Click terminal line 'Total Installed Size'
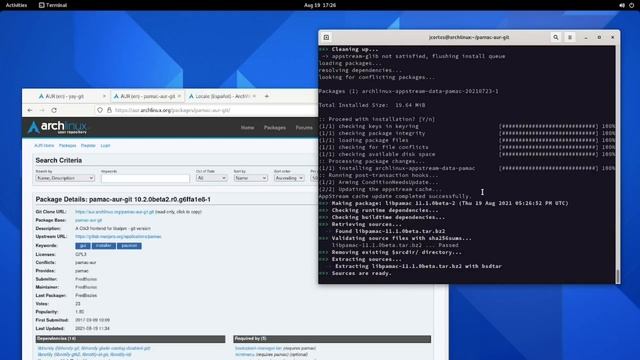Viewport: 640px width, 360px height. [372, 105]
